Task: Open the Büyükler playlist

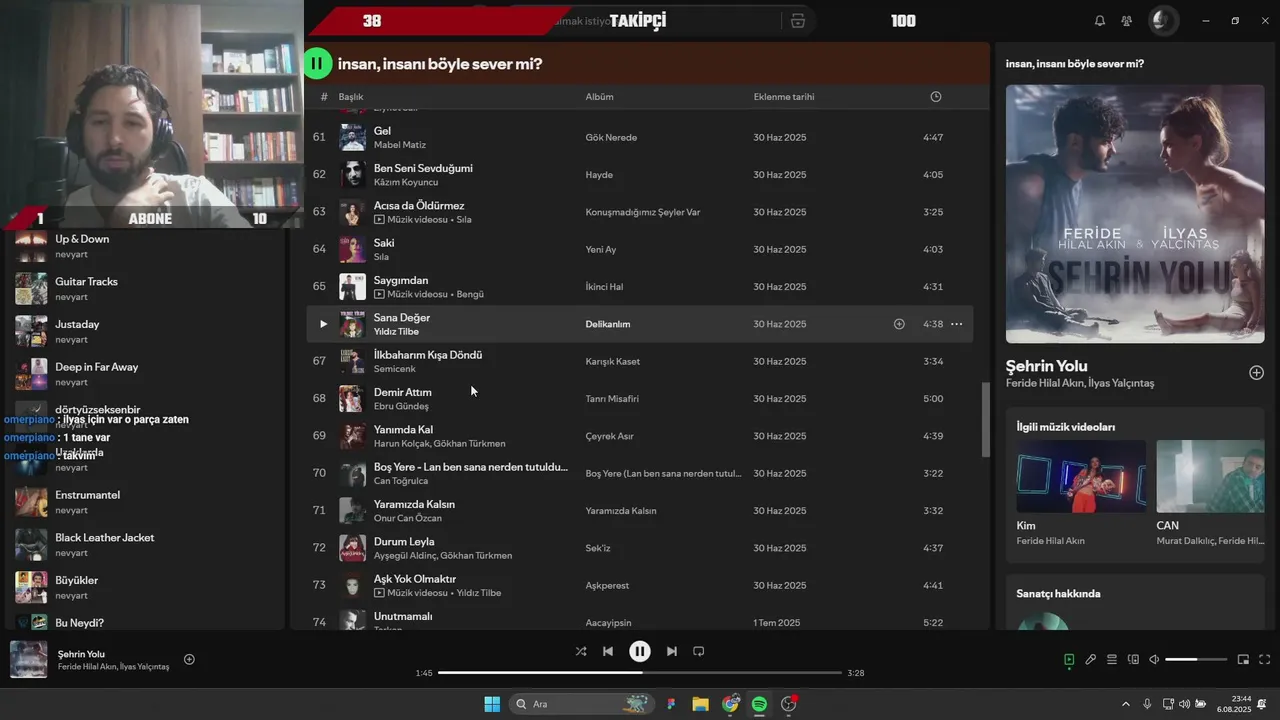Action: click(x=76, y=581)
